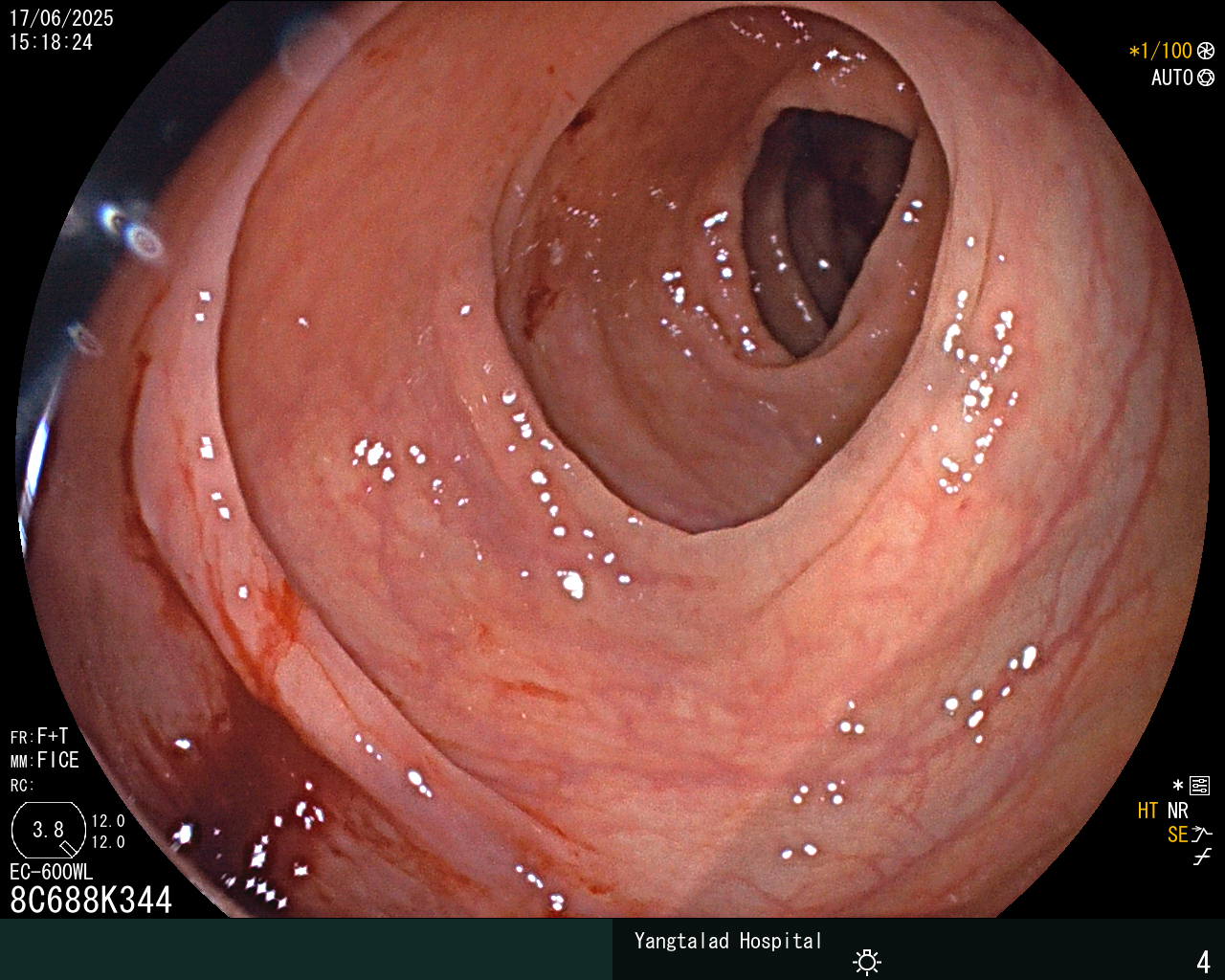Select the '*1/100' shutter speed value

click(1161, 51)
